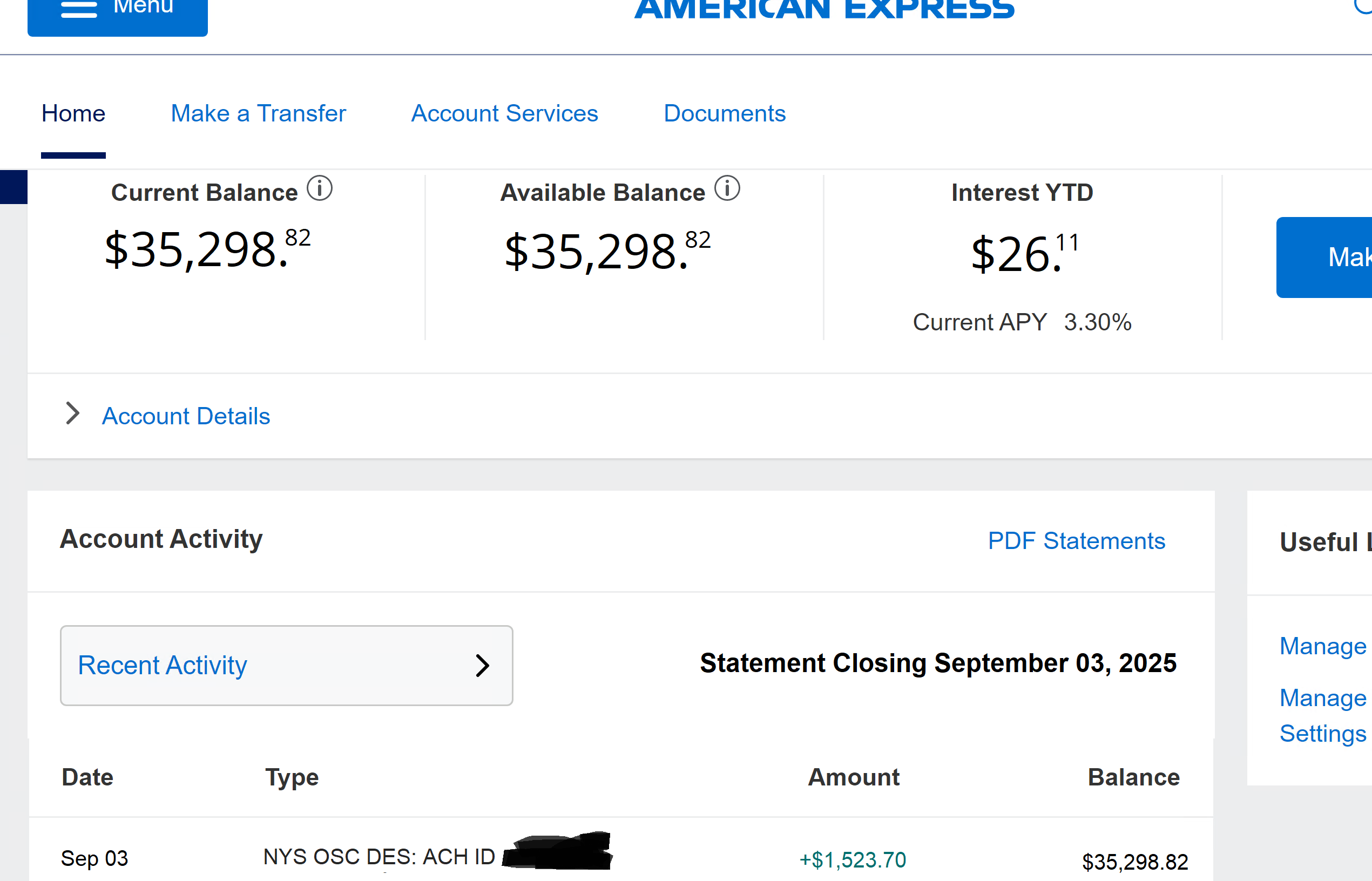Click the +$1,523.70 transaction amount

[853, 860]
